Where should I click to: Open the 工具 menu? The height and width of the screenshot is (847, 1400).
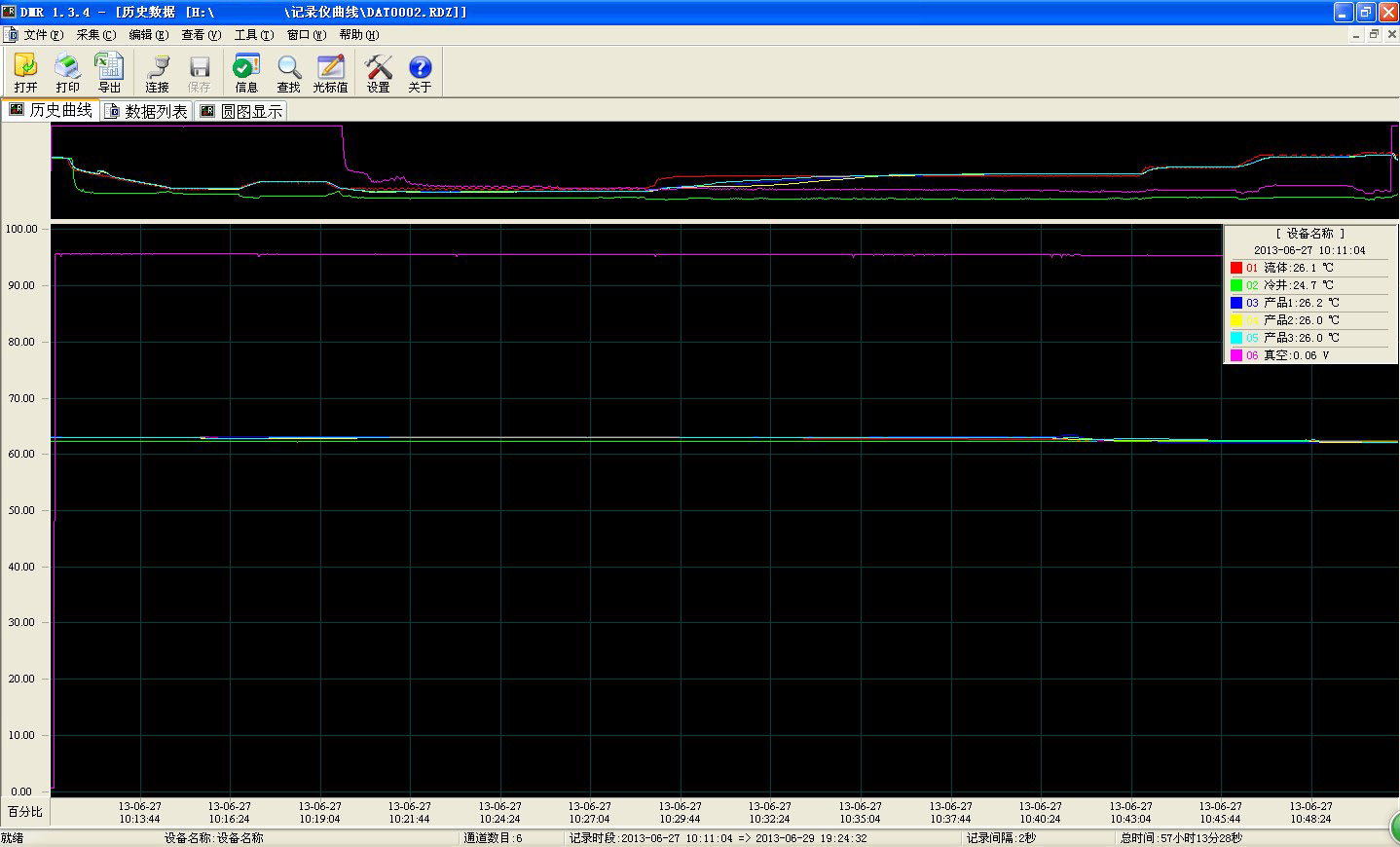point(254,34)
